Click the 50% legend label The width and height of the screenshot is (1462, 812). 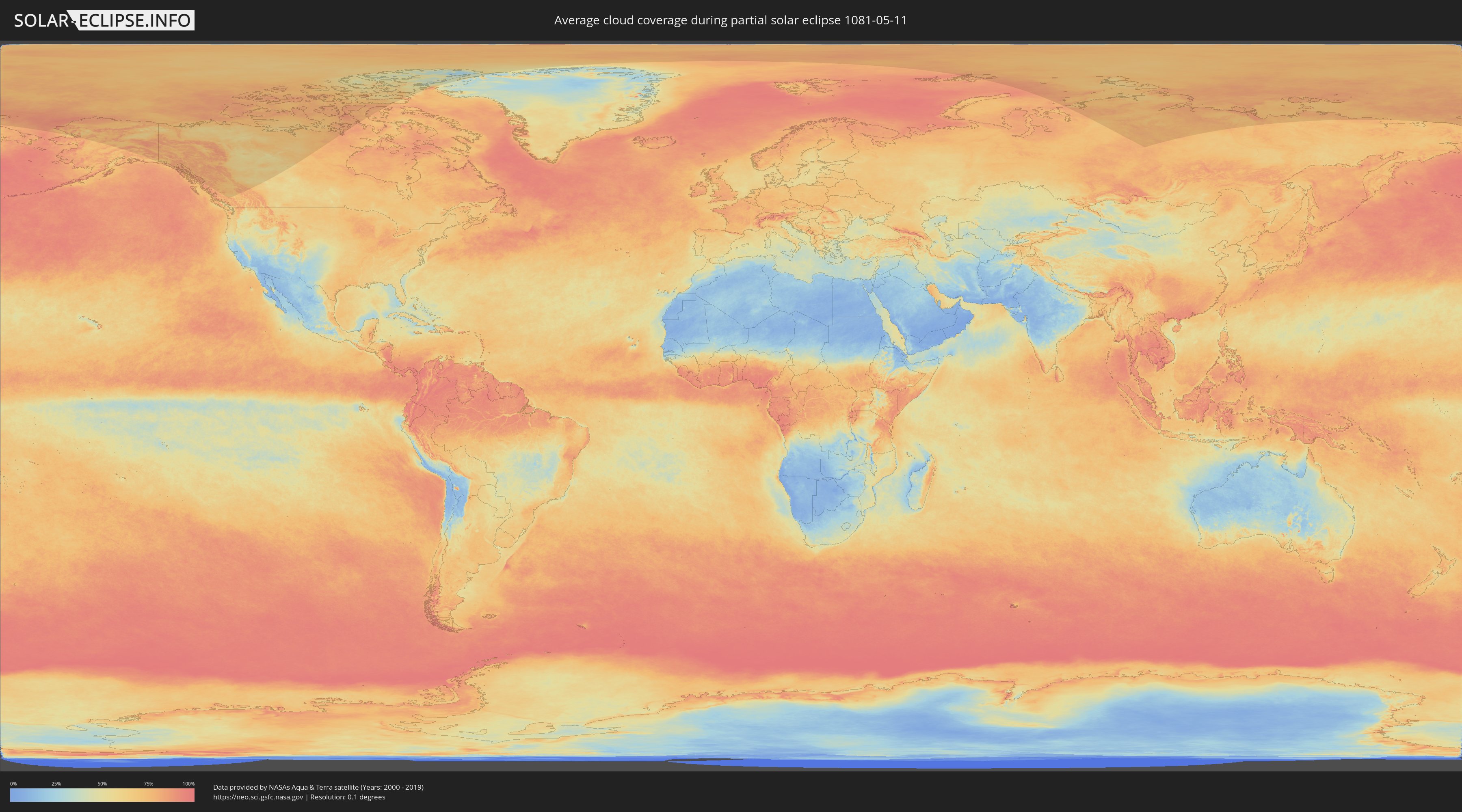(x=102, y=784)
